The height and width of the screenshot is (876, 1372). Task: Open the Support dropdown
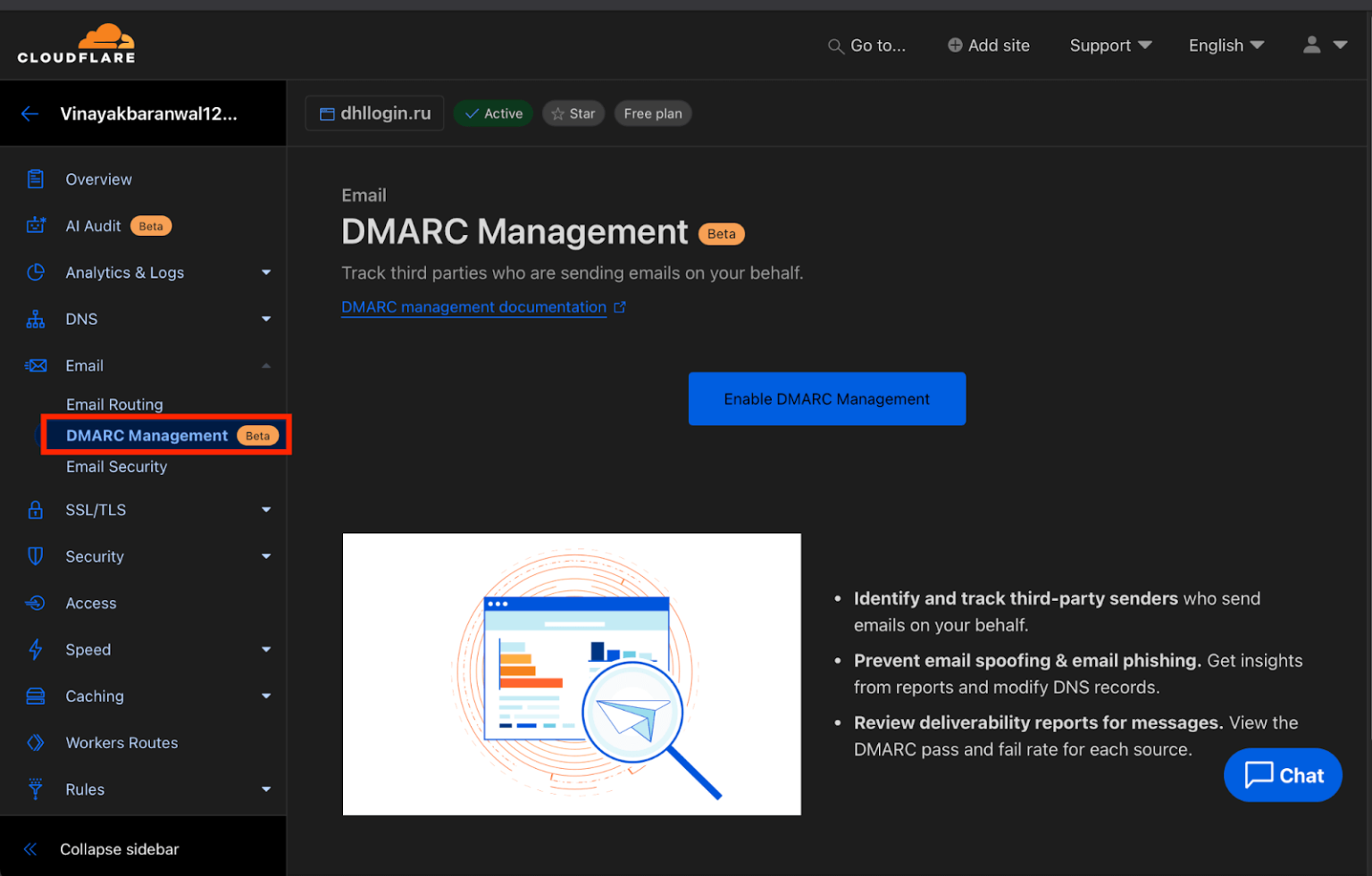pos(1109,45)
